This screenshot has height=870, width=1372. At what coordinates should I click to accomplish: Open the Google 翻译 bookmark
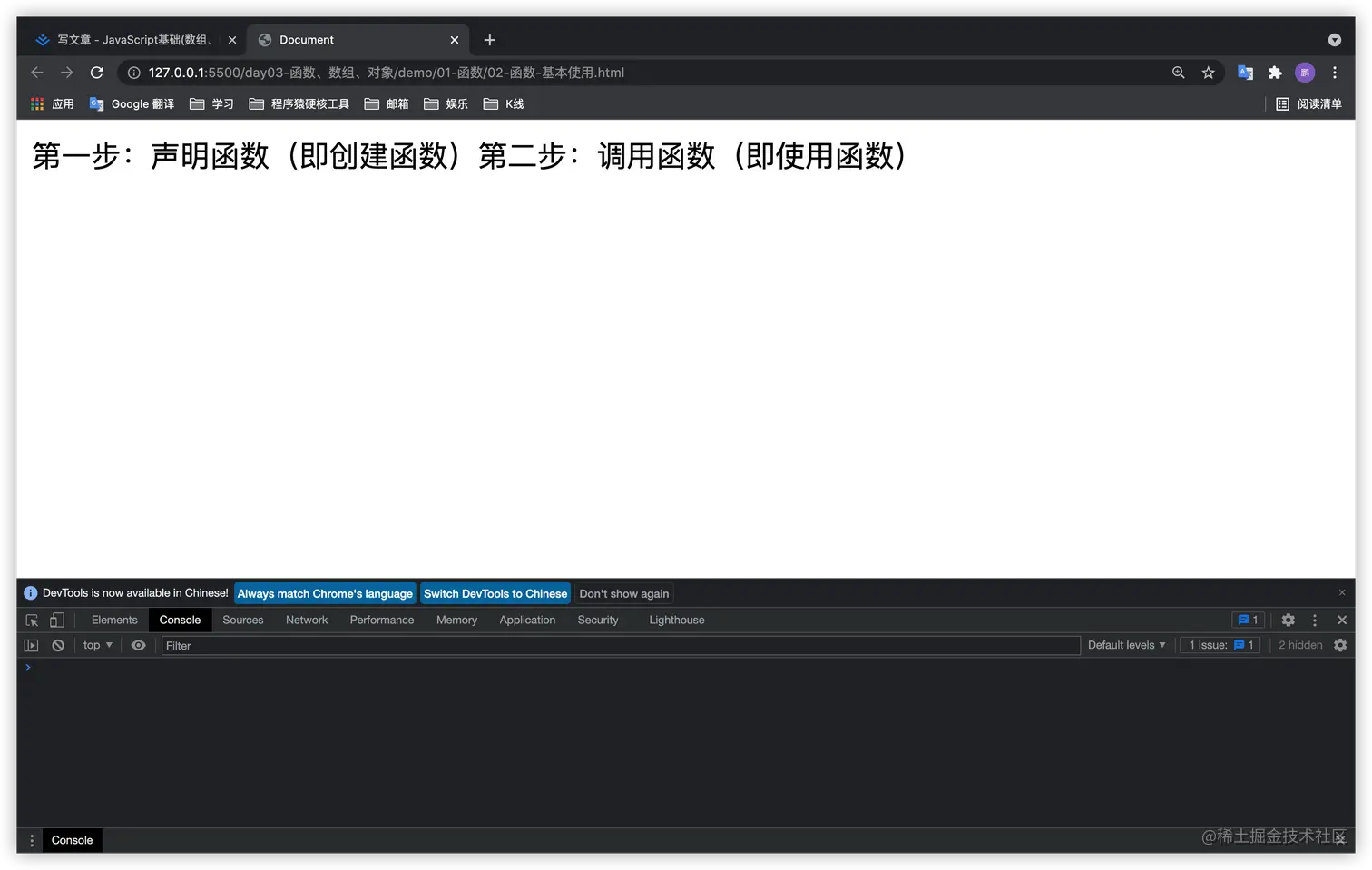[x=132, y=104]
